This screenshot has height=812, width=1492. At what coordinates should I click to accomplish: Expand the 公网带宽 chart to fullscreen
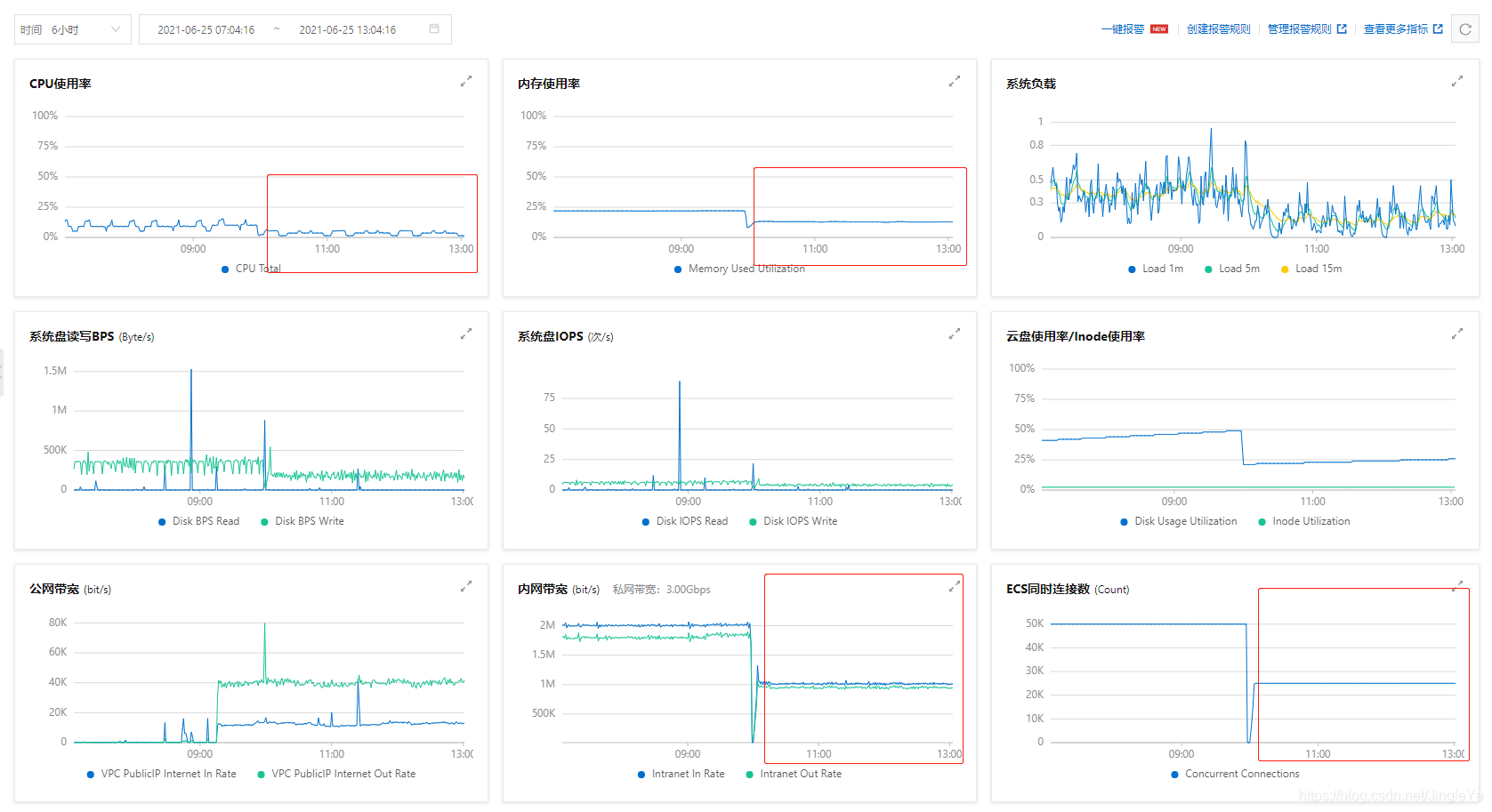[x=465, y=587]
